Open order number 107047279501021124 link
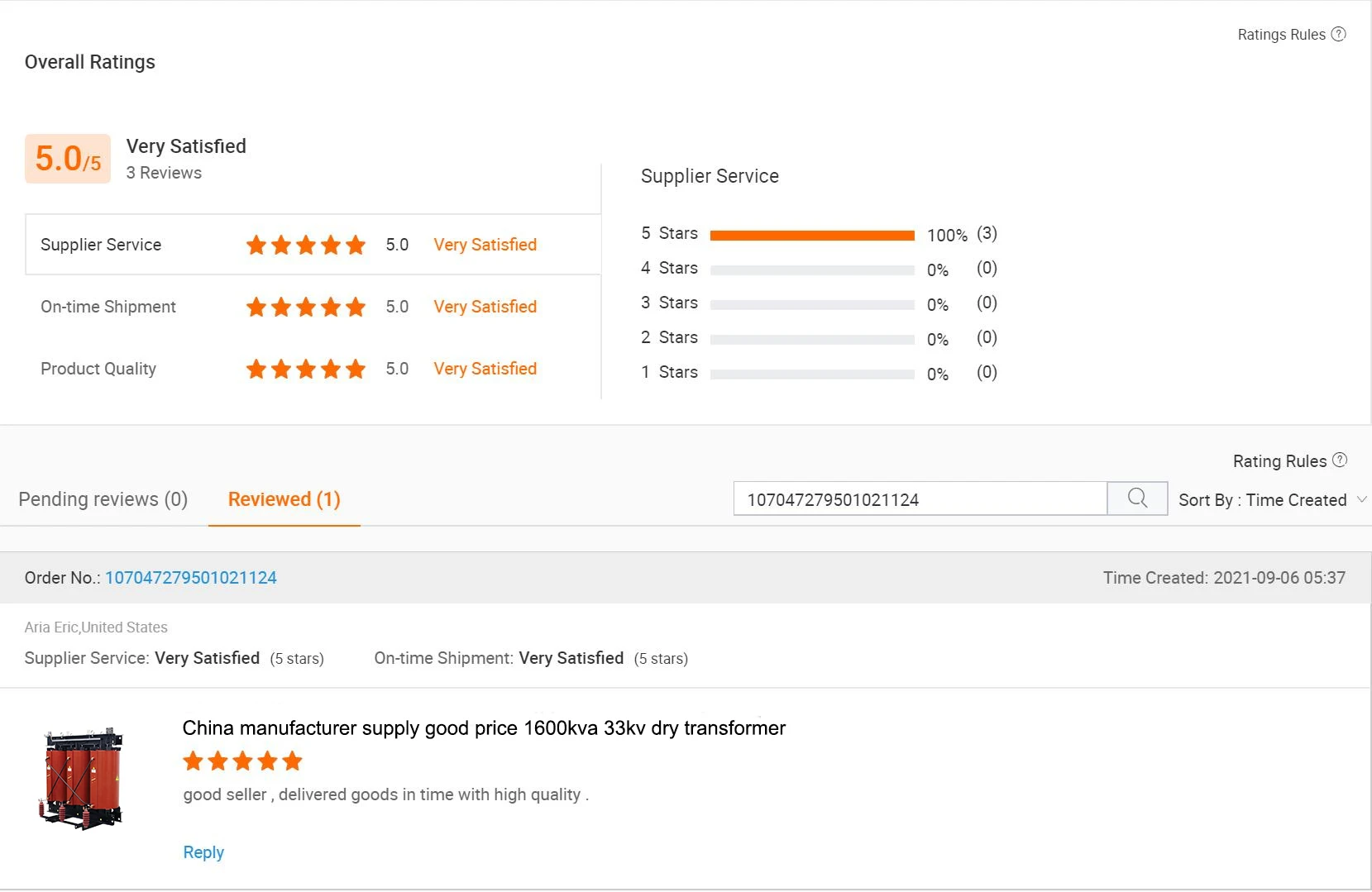This screenshot has width=1372, height=892. [x=190, y=578]
